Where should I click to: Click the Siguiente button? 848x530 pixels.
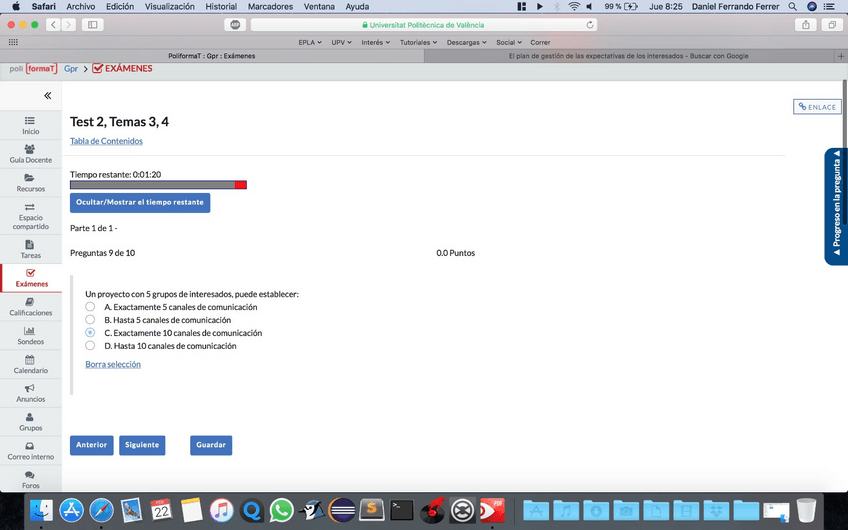(142, 445)
